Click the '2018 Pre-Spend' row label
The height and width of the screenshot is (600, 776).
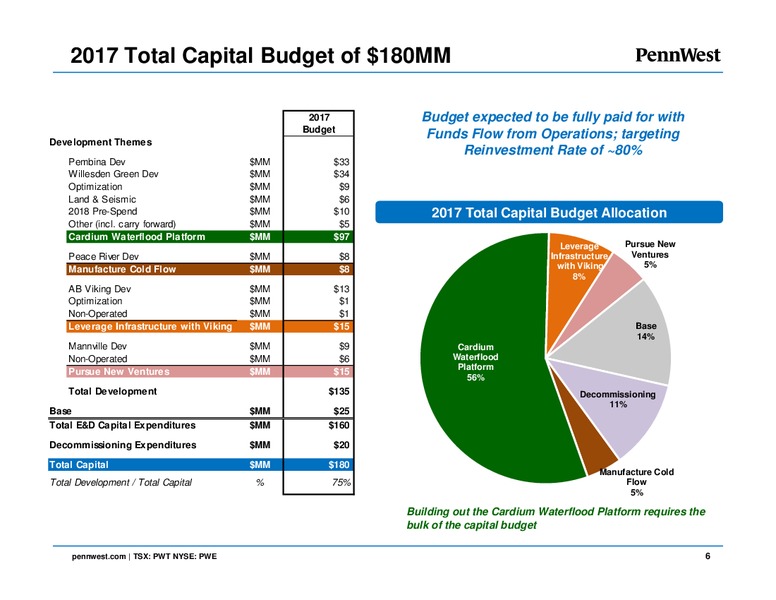tap(102, 211)
